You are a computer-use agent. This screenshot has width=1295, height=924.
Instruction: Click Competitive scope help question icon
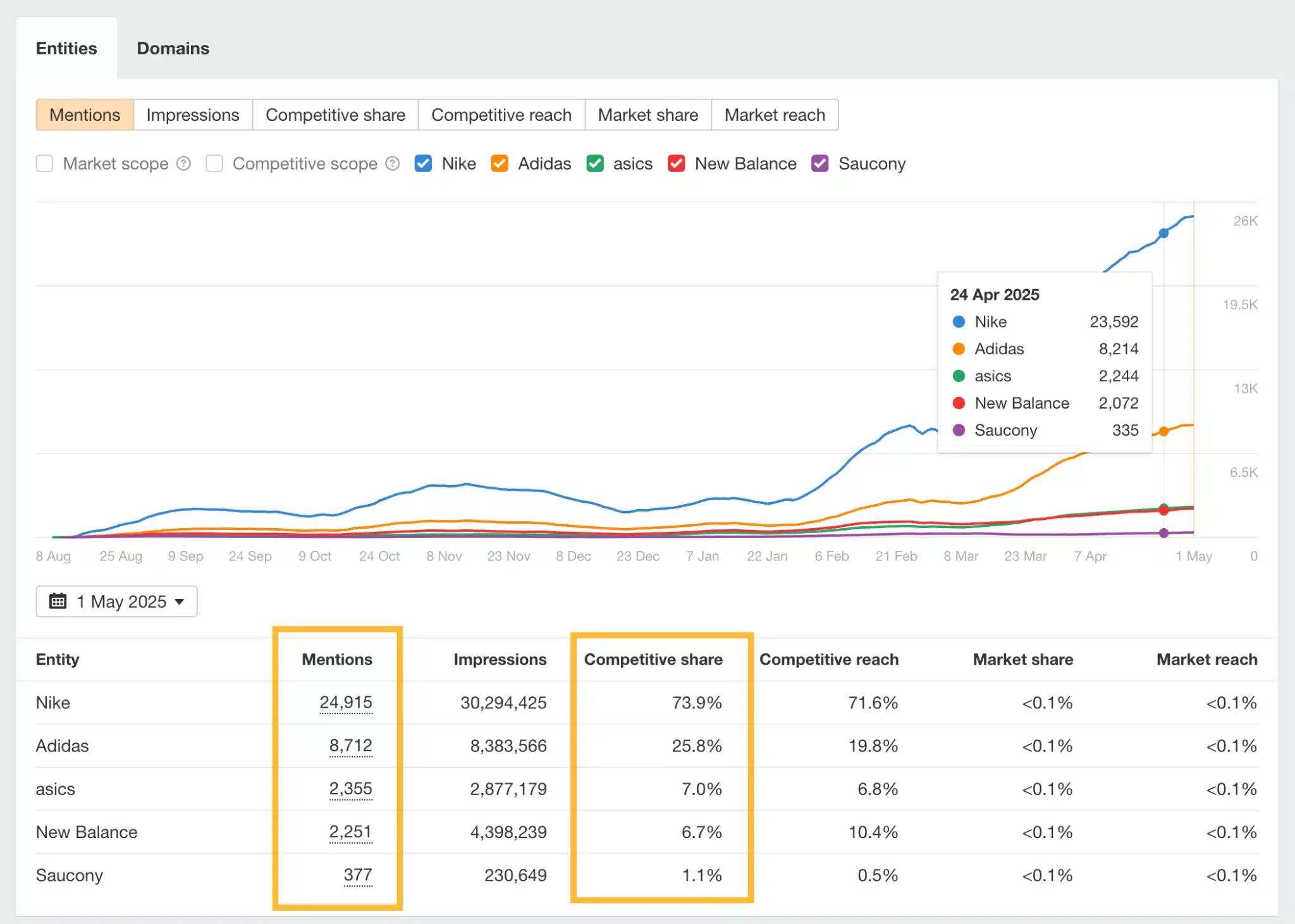[x=393, y=164]
